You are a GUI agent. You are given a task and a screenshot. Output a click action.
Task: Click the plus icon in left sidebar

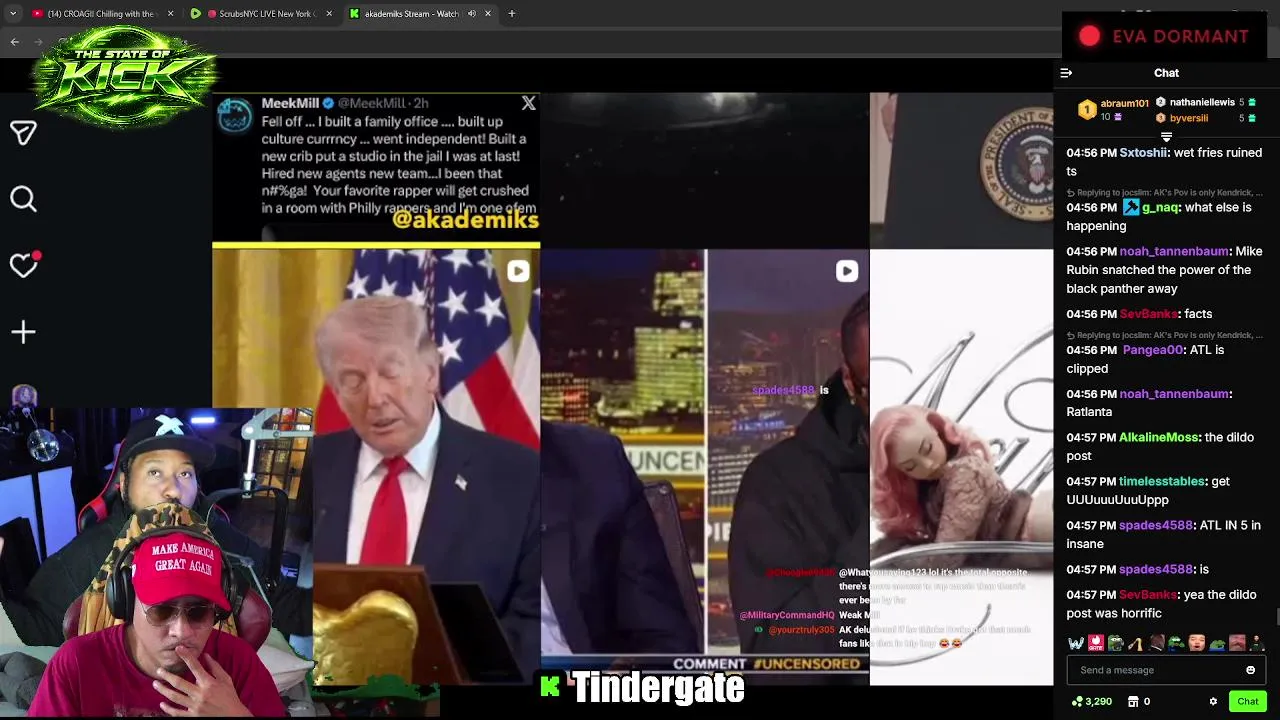pos(23,331)
